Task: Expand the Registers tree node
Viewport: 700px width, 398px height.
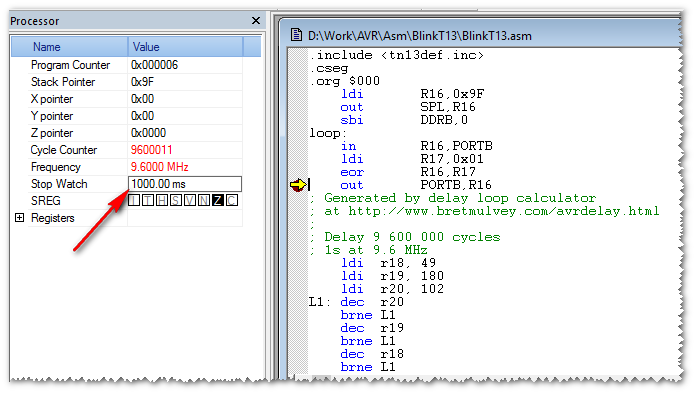Action: point(19,218)
